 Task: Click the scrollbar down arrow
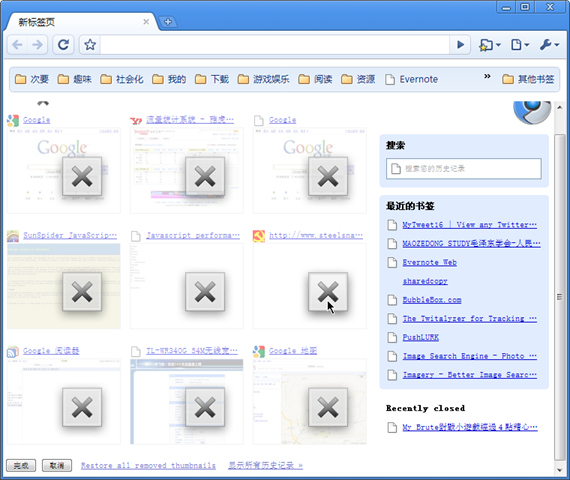click(559, 470)
